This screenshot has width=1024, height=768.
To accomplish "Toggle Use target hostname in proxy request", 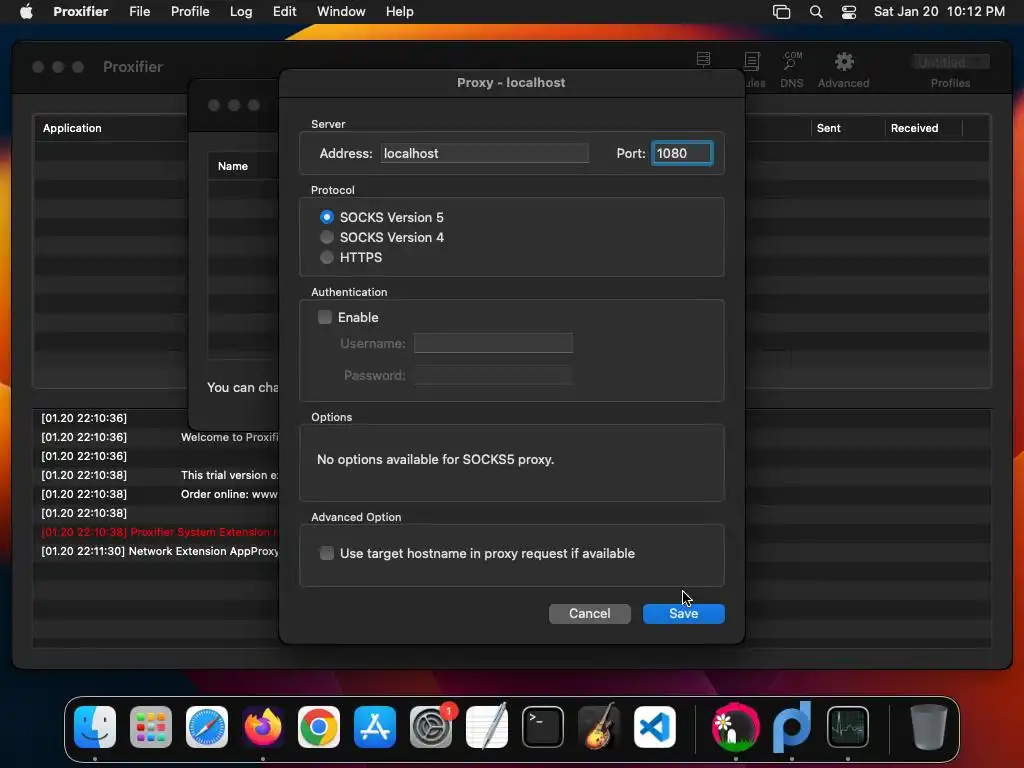I will [x=327, y=553].
